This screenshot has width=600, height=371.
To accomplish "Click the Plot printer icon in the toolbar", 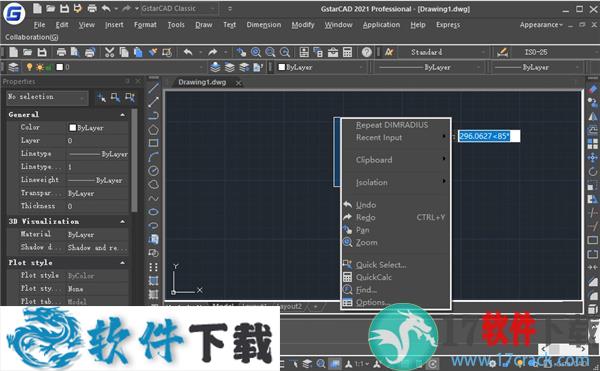I will pos(61,52).
